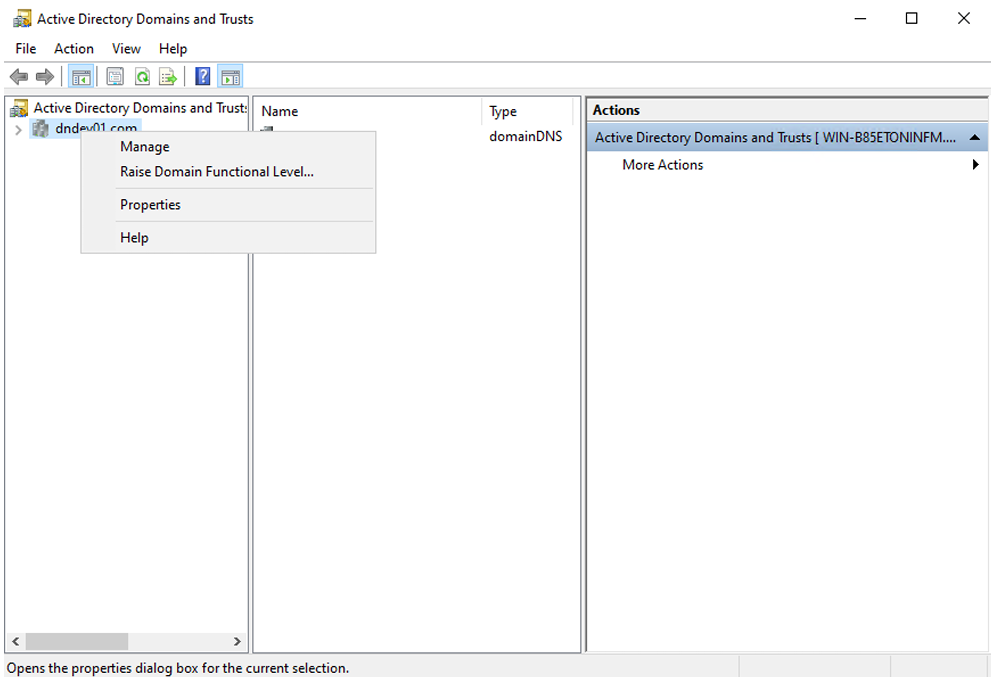
Task: Click the domainDNS cell in list
Action: [525, 136]
